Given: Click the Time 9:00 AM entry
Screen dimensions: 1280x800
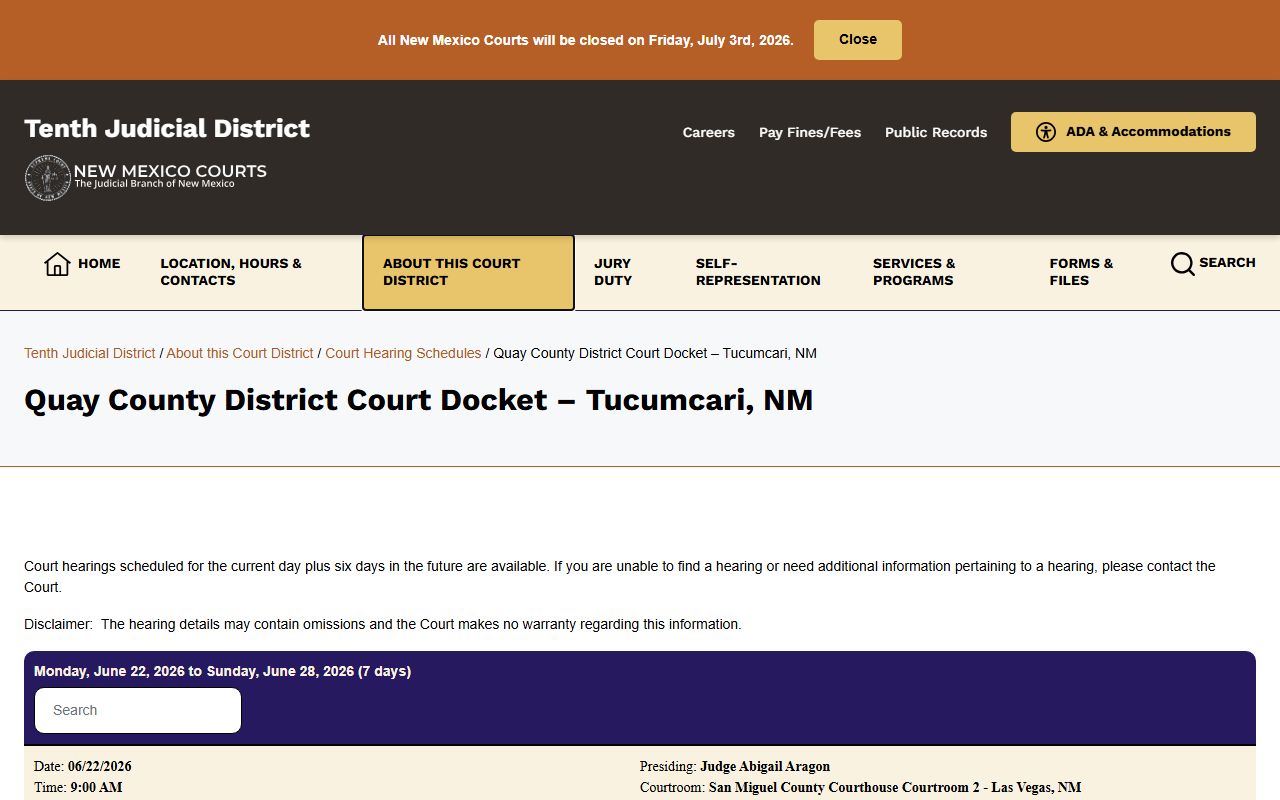Looking at the screenshot, I should click(x=78, y=787).
